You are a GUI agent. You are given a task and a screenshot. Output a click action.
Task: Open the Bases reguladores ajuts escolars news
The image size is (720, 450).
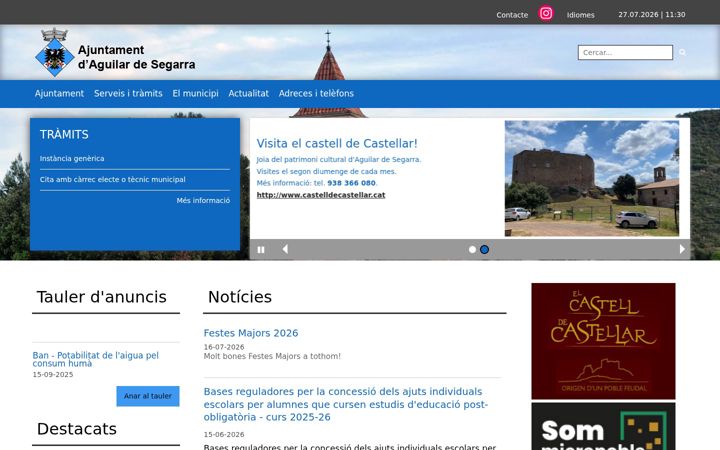(346, 404)
